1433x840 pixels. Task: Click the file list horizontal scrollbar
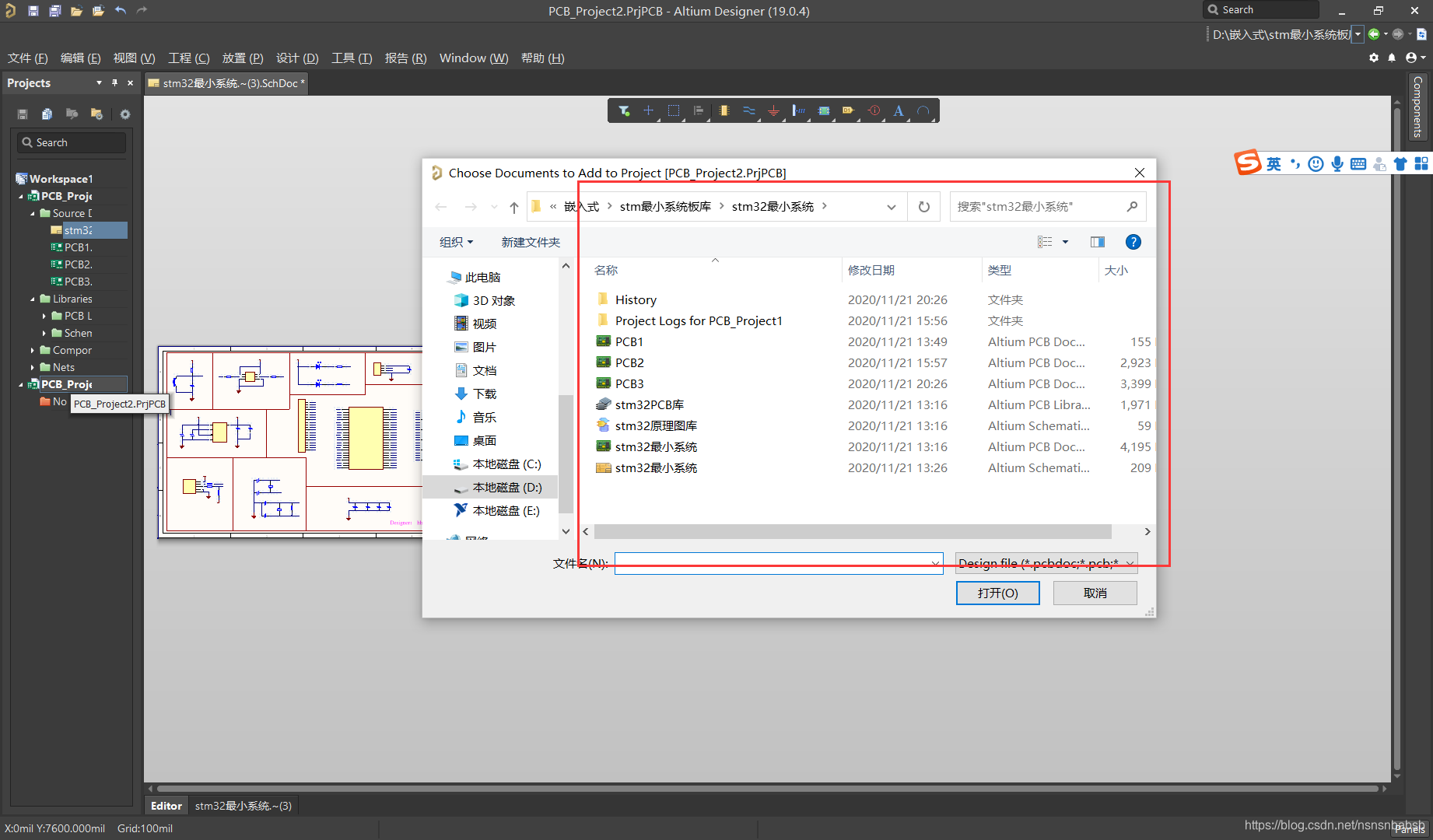point(853,531)
